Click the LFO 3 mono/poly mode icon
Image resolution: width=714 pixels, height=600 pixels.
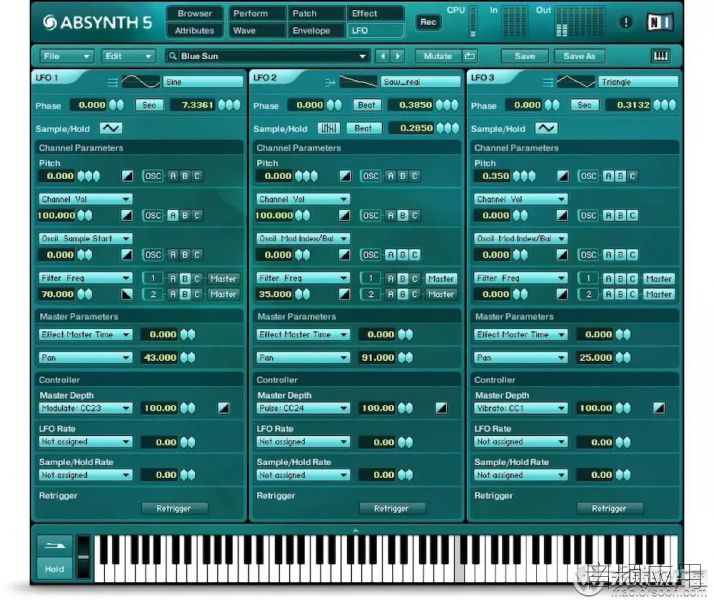[548, 82]
